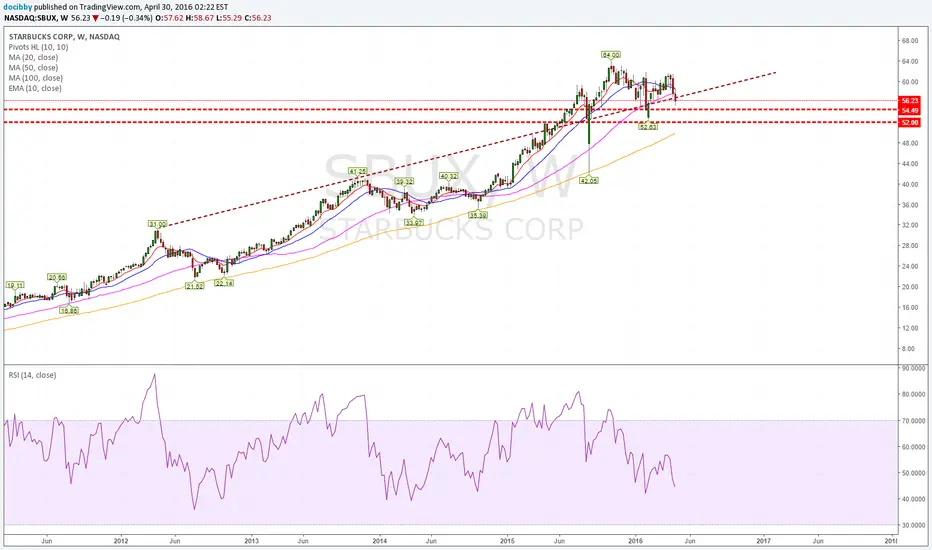Select the EMA (10, close) indicator label
Screen dimensions: 932x550
(x=35, y=88)
